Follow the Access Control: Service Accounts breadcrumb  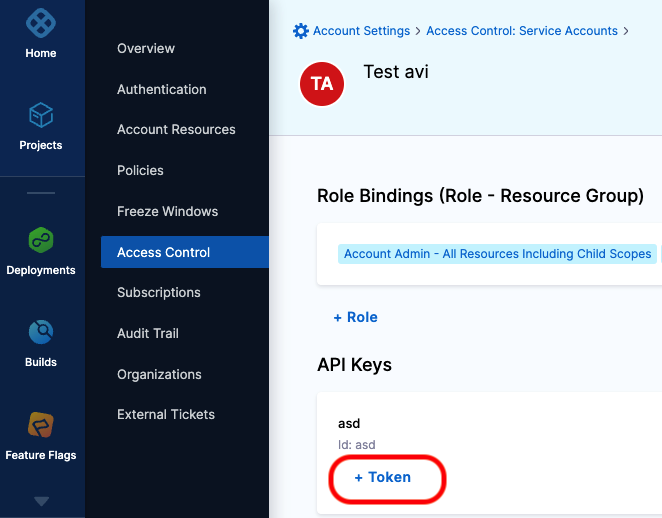[x=522, y=31]
